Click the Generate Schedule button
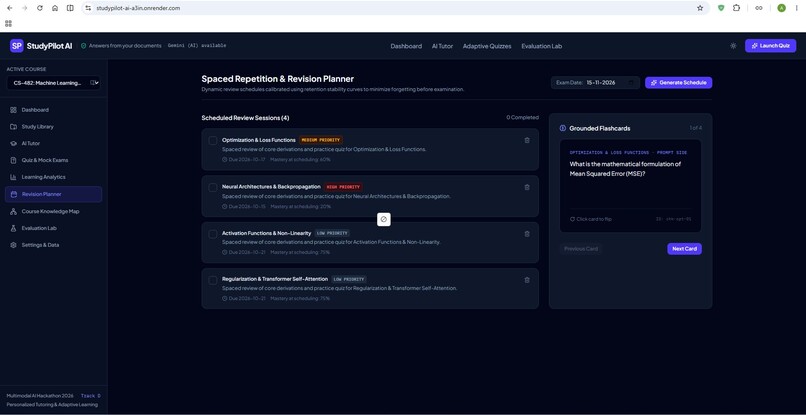Viewport: 806px width, 415px height. coord(679,82)
